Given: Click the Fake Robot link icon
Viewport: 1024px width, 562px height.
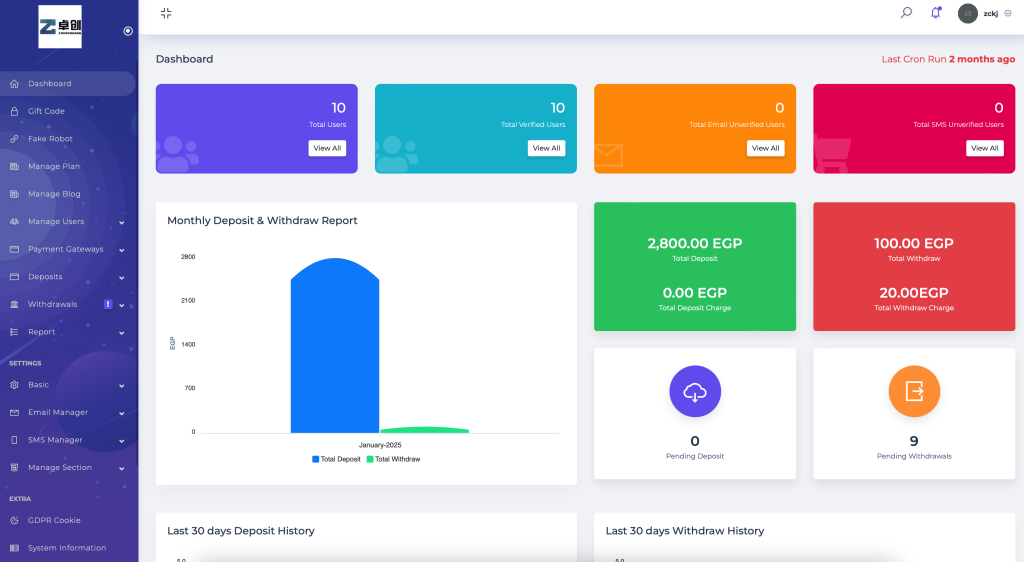Looking at the screenshot, I should point(14,138).
